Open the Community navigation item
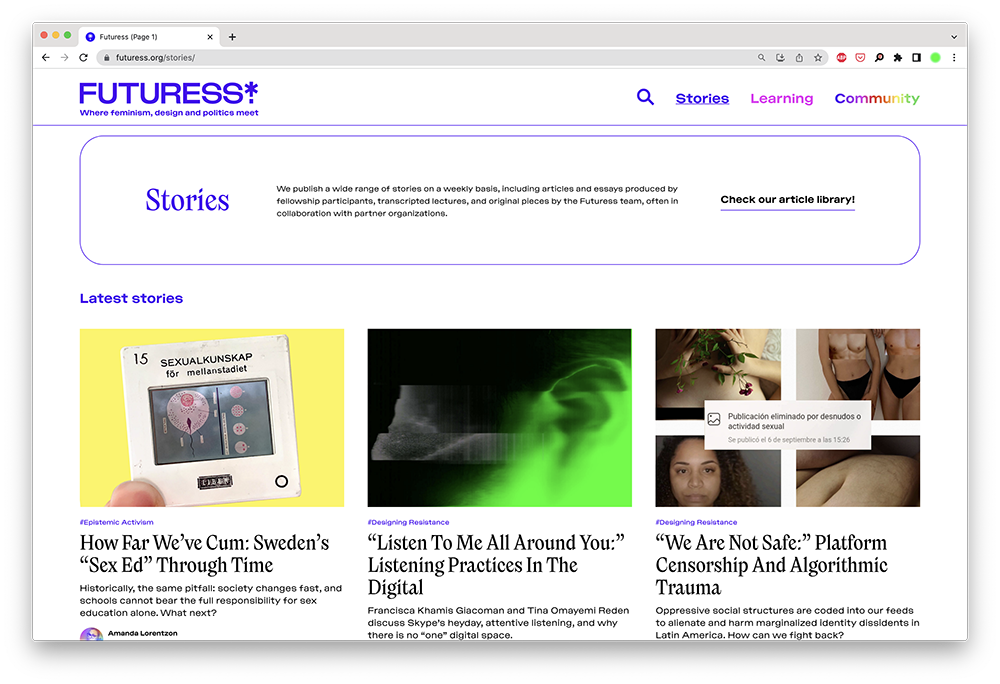 (877, 98)
